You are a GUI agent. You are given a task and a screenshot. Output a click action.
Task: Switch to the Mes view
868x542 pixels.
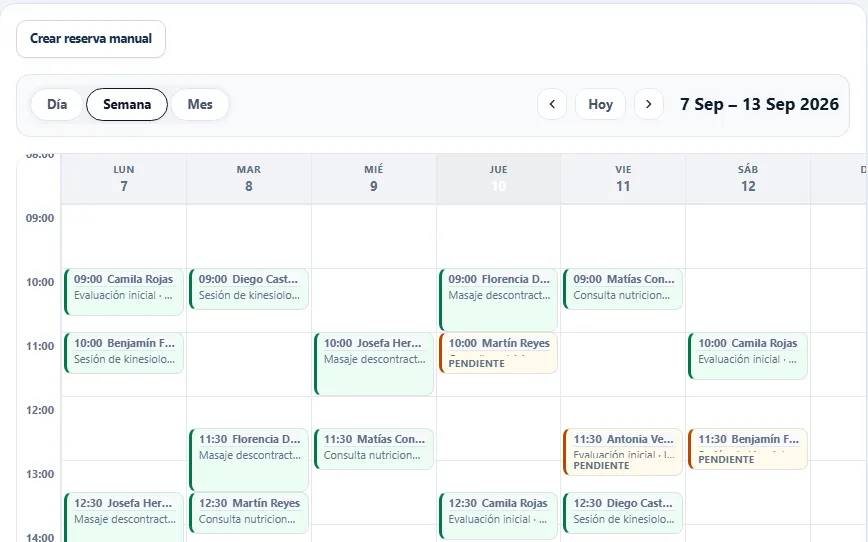(200, 105)
